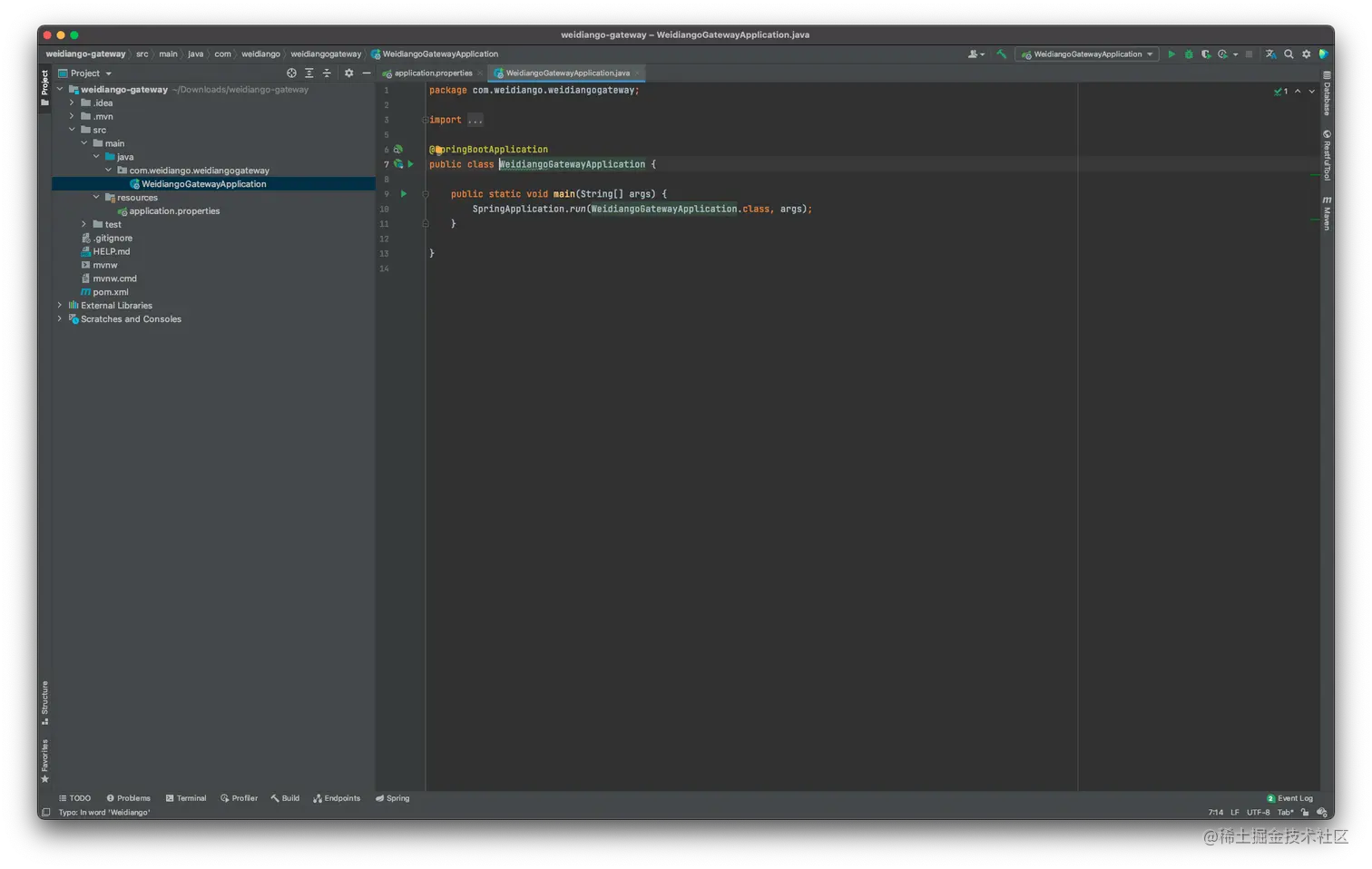The image size is (1372, 869).
Task: Click UTF-8 encoding in status bar
Action: 1258,812
